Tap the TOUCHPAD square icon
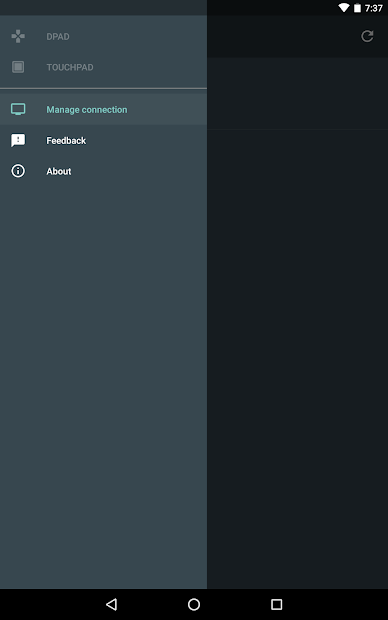Screen dimensions: 388x620 click(x=18, y=67)
